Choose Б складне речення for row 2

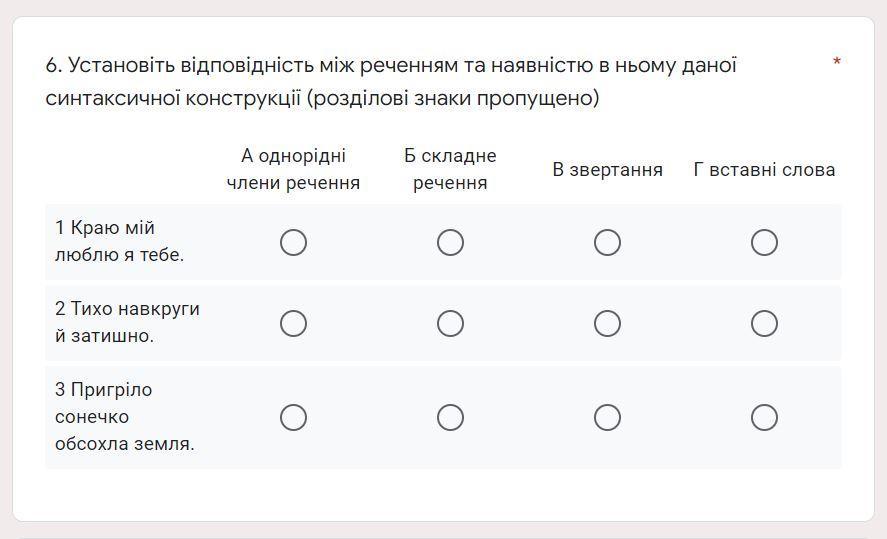click(x=450, y=324)
